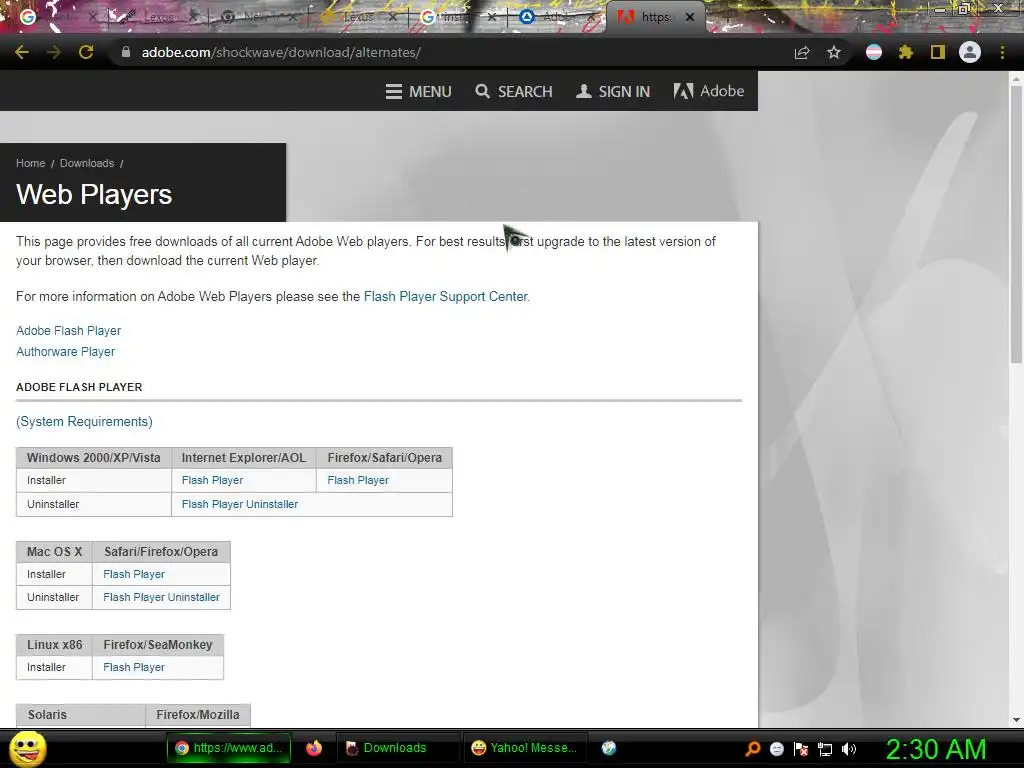Open System Requirements link

(x=84, y=421)
